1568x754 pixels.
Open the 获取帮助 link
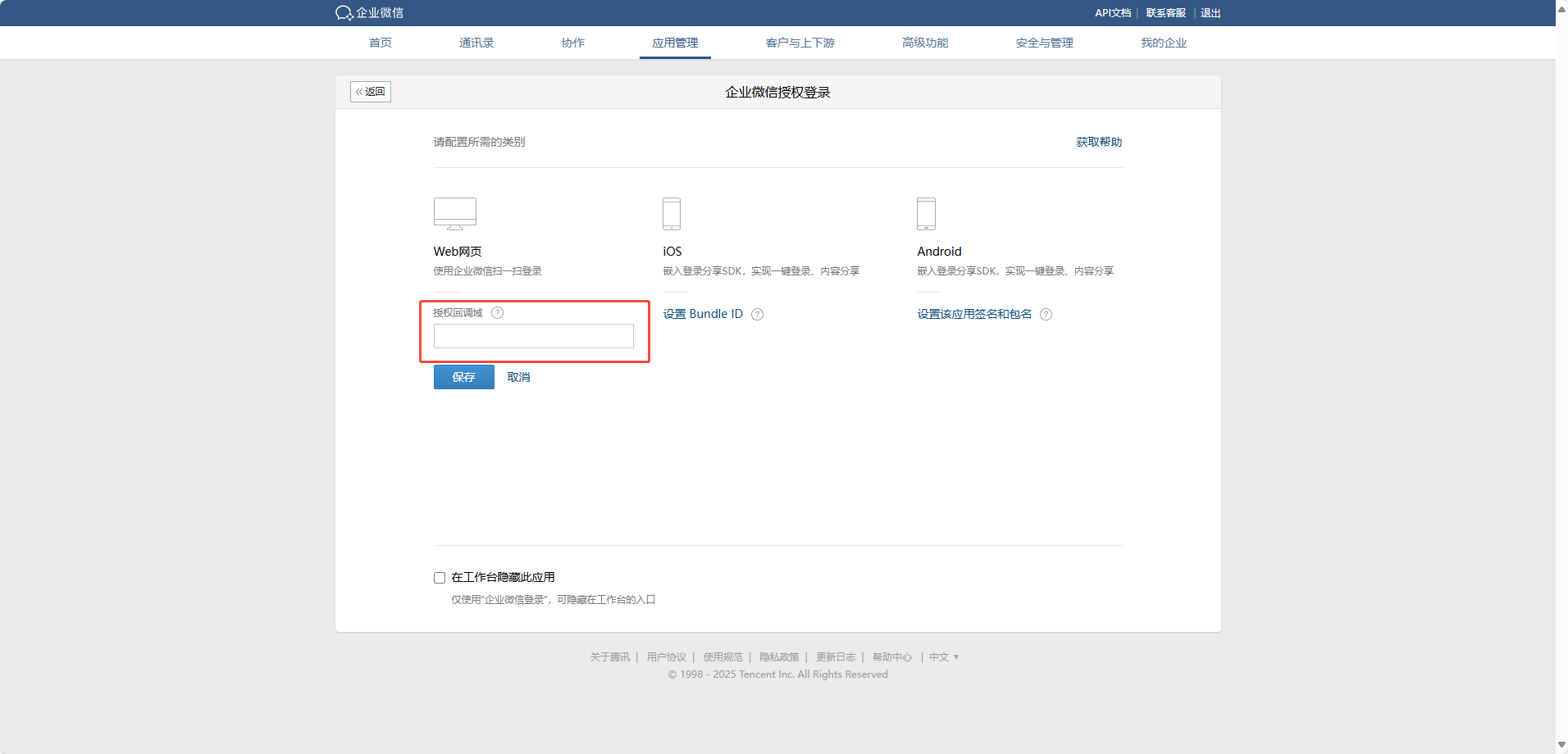click(1099, 142)
